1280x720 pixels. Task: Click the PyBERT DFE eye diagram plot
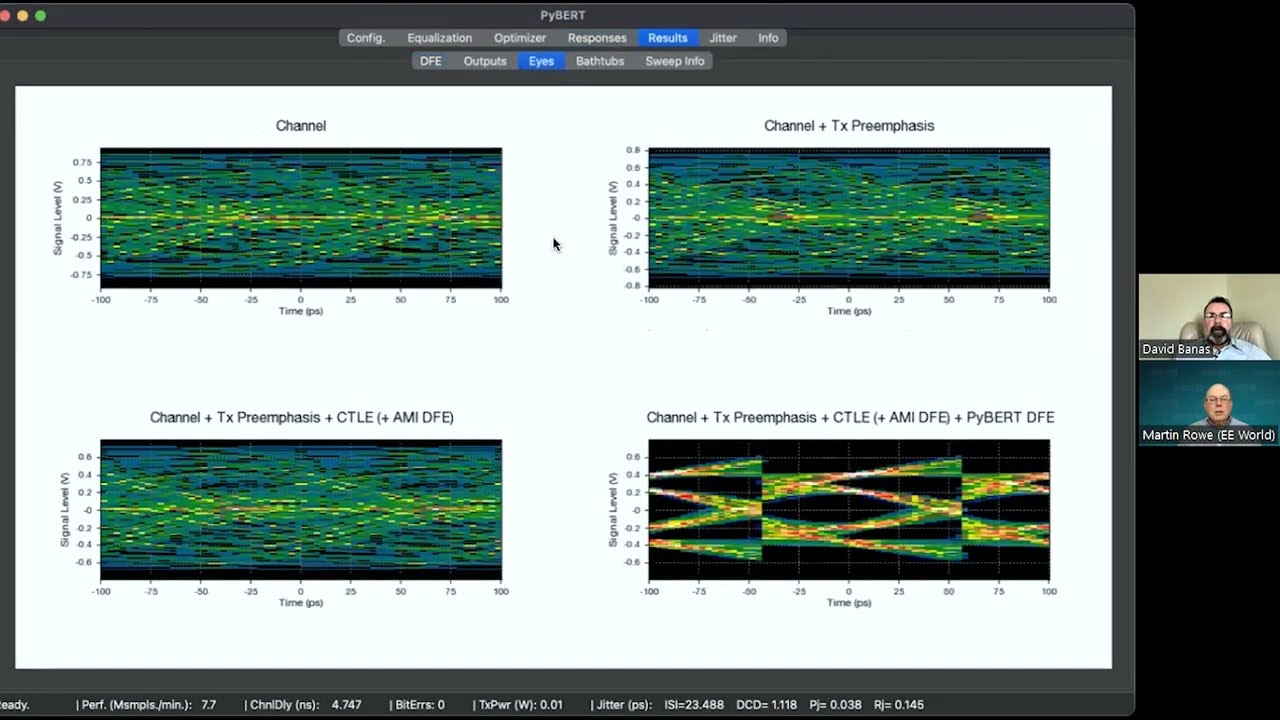pyautogui.click(x=849, y=510)
